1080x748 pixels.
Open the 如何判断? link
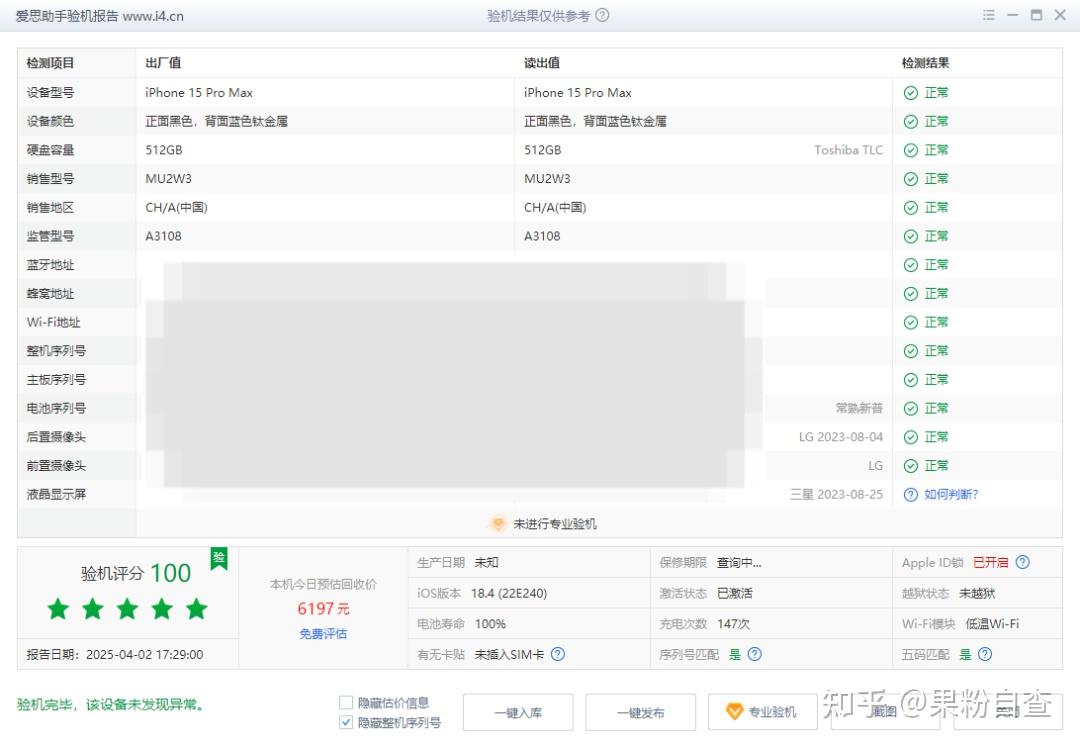tap(951, 494)
